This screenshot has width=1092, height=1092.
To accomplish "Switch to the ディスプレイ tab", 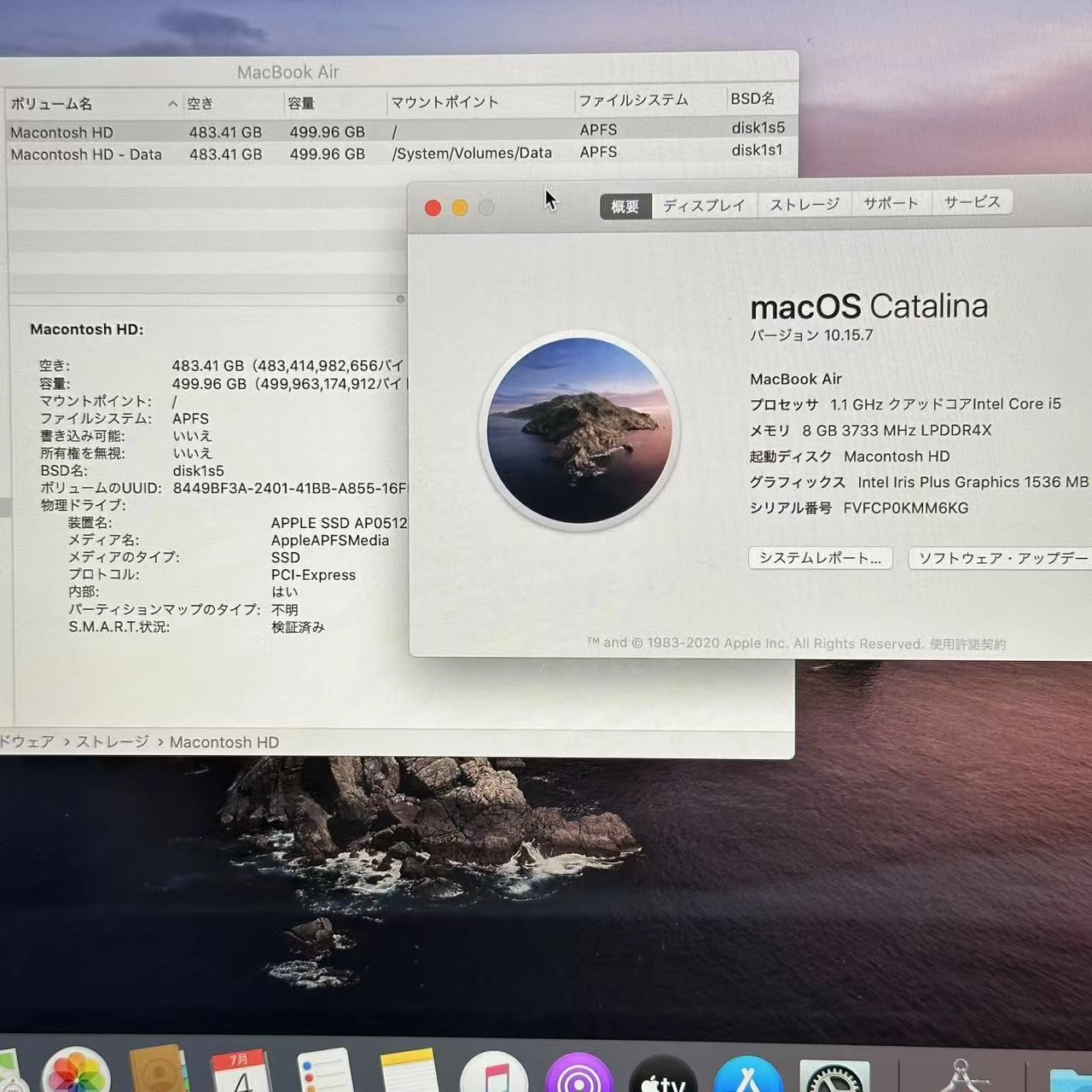I will (704, 204).
